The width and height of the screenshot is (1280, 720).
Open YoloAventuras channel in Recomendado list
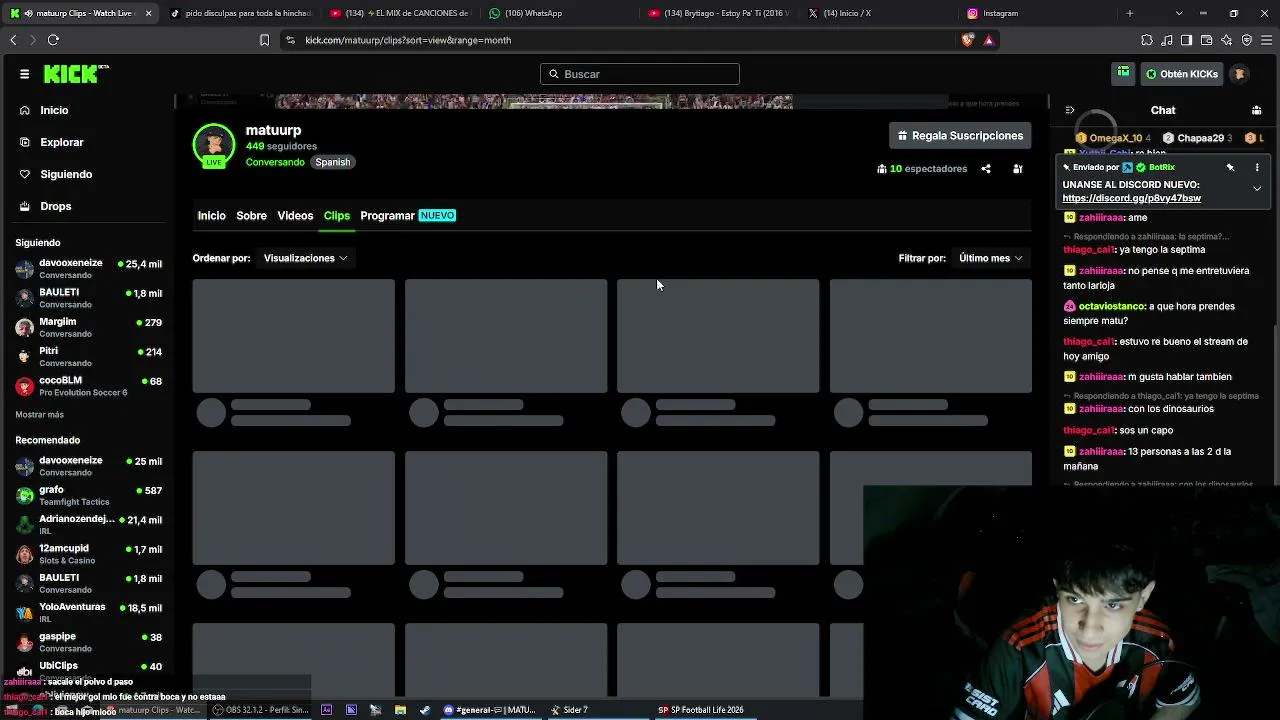pyautogui.click(x=88, y=613)
